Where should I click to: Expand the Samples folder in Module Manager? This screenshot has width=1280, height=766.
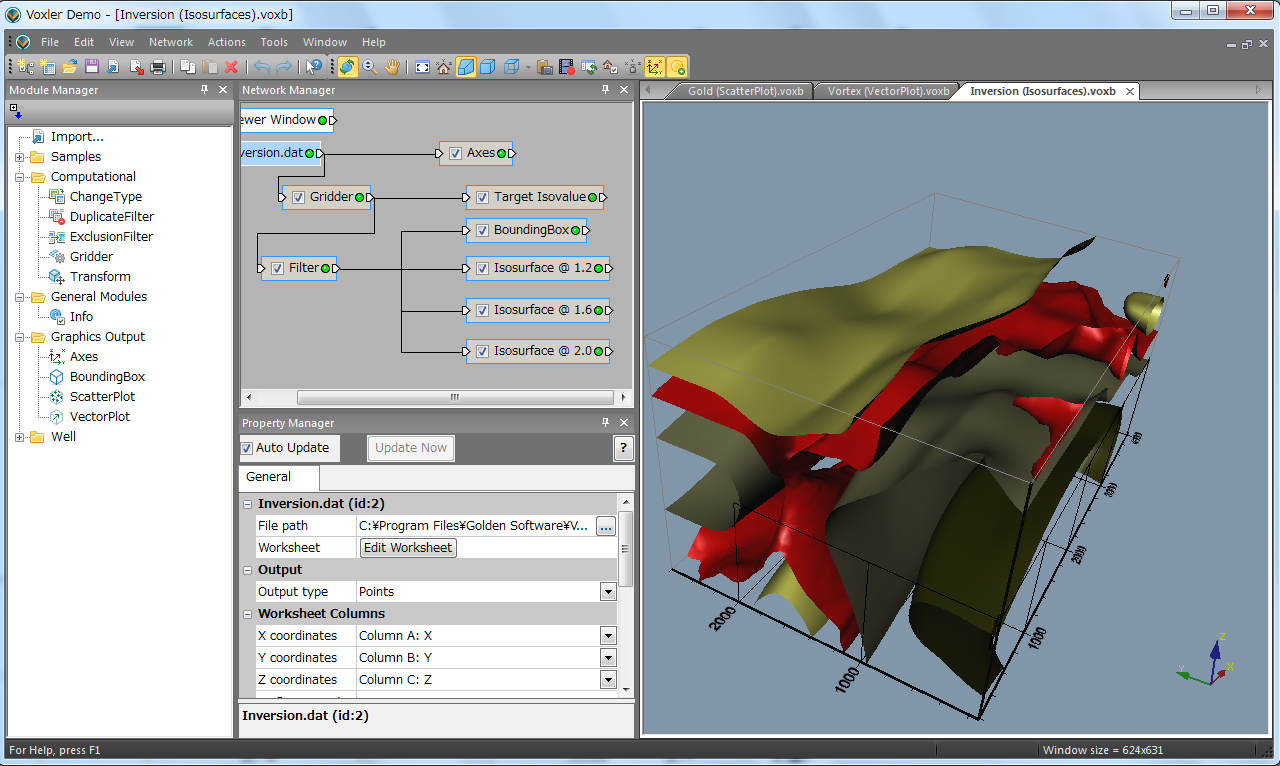coord(20,157)
